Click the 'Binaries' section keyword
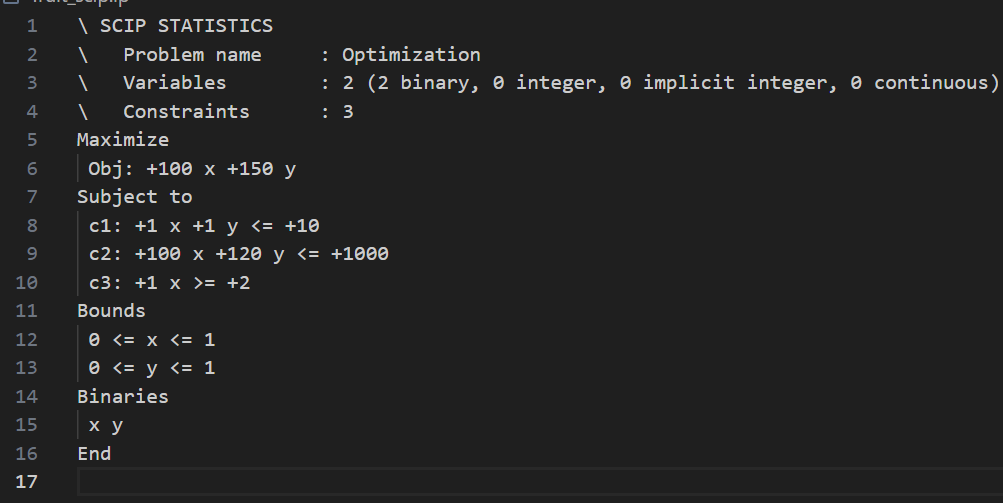This screenshot has height=503, width=1003. [123, 397]
